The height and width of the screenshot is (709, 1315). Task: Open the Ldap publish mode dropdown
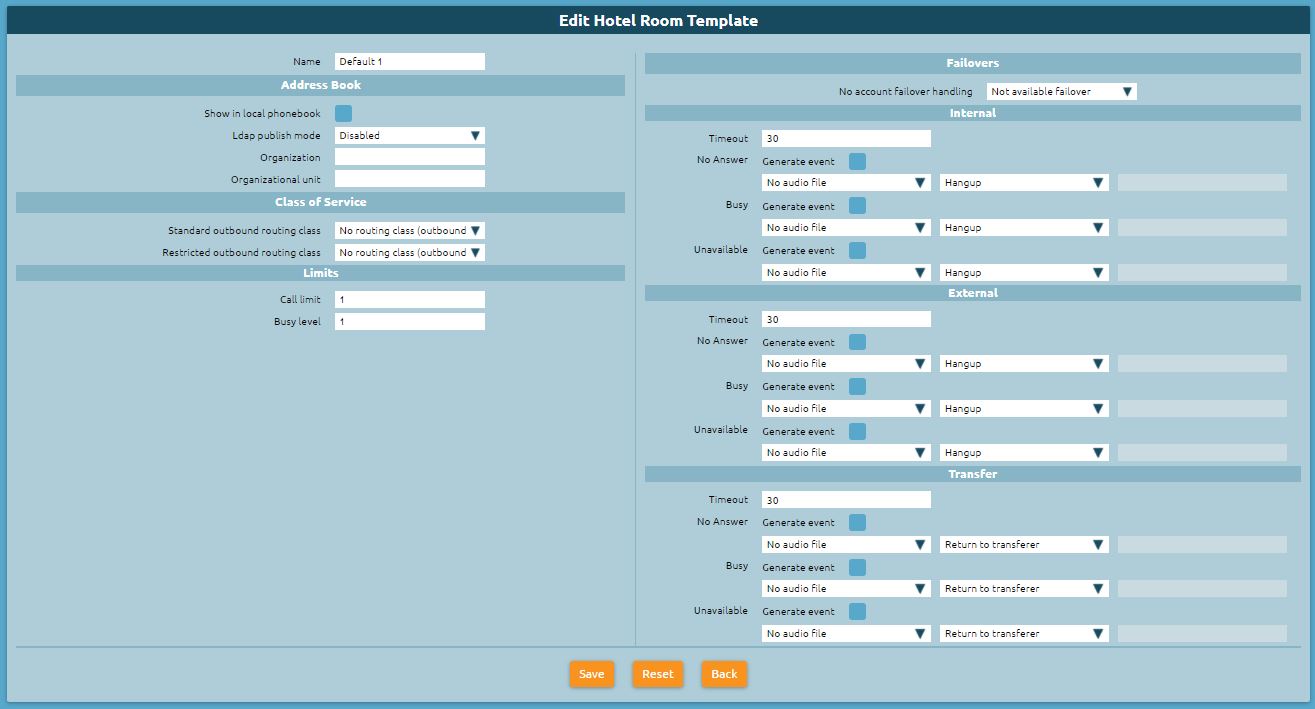410,135
